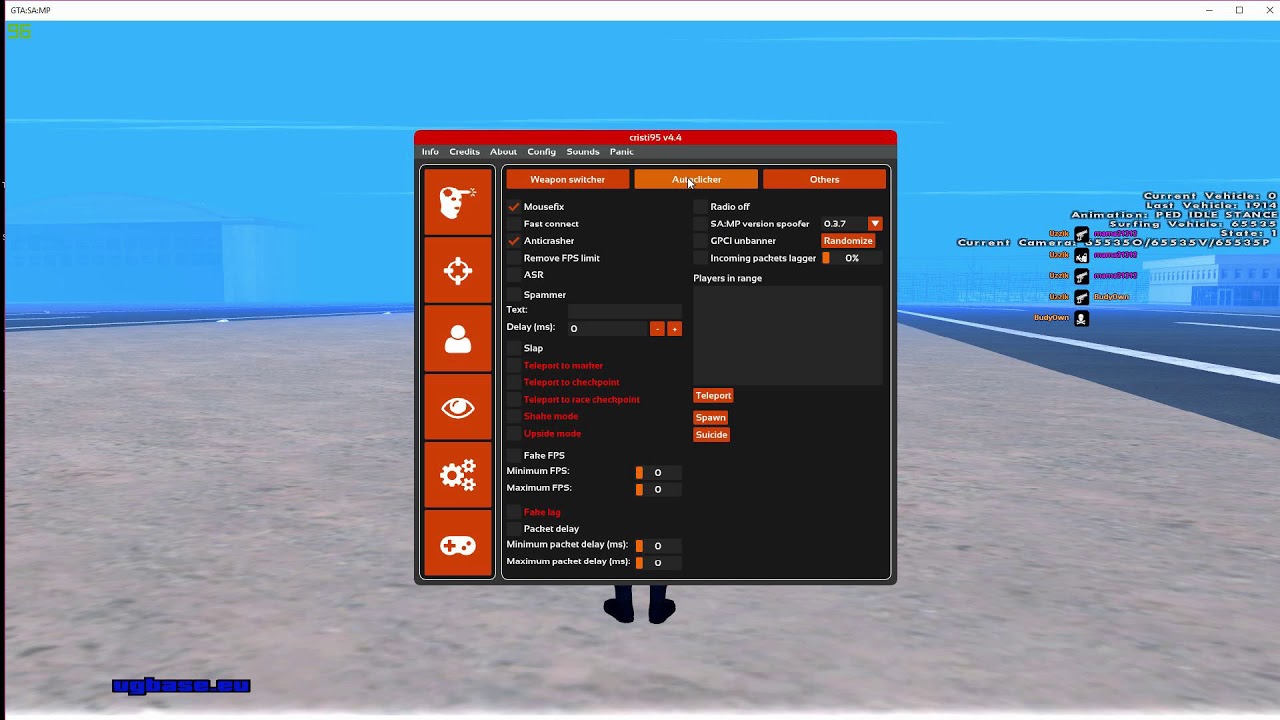Switch to the Weapon switcher tab
This screenshot has width=1280, height=720.
567,180
